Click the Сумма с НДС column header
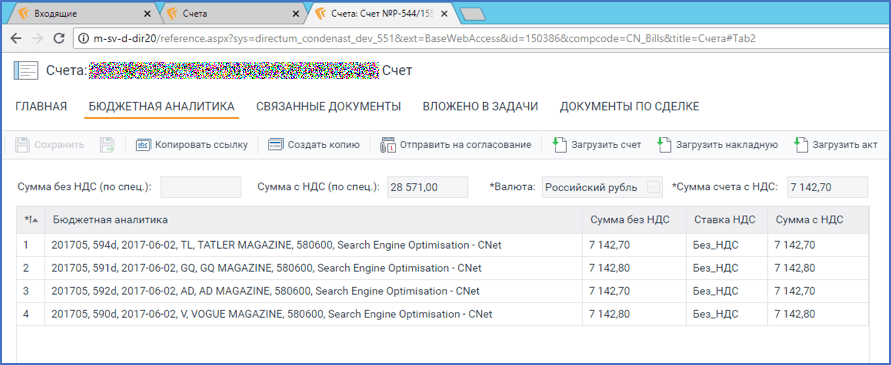 818,220
